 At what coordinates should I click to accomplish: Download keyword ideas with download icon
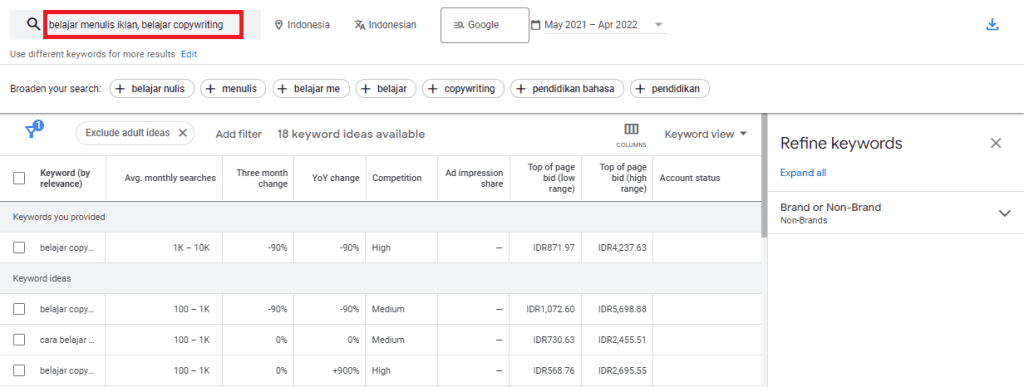992,25
